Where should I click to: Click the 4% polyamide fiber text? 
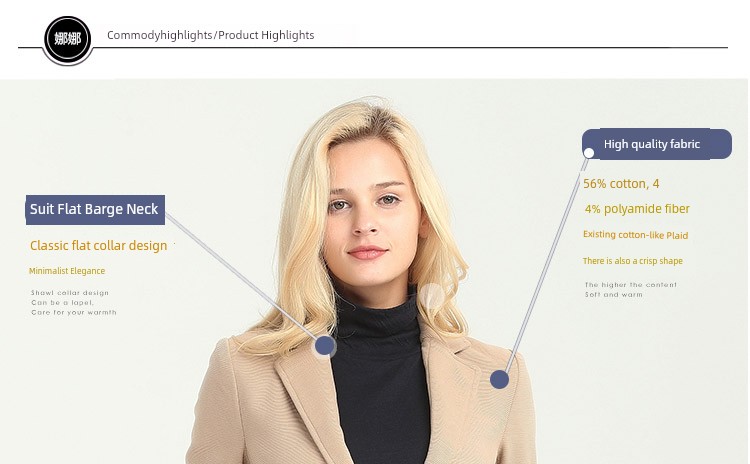(637, 209)
